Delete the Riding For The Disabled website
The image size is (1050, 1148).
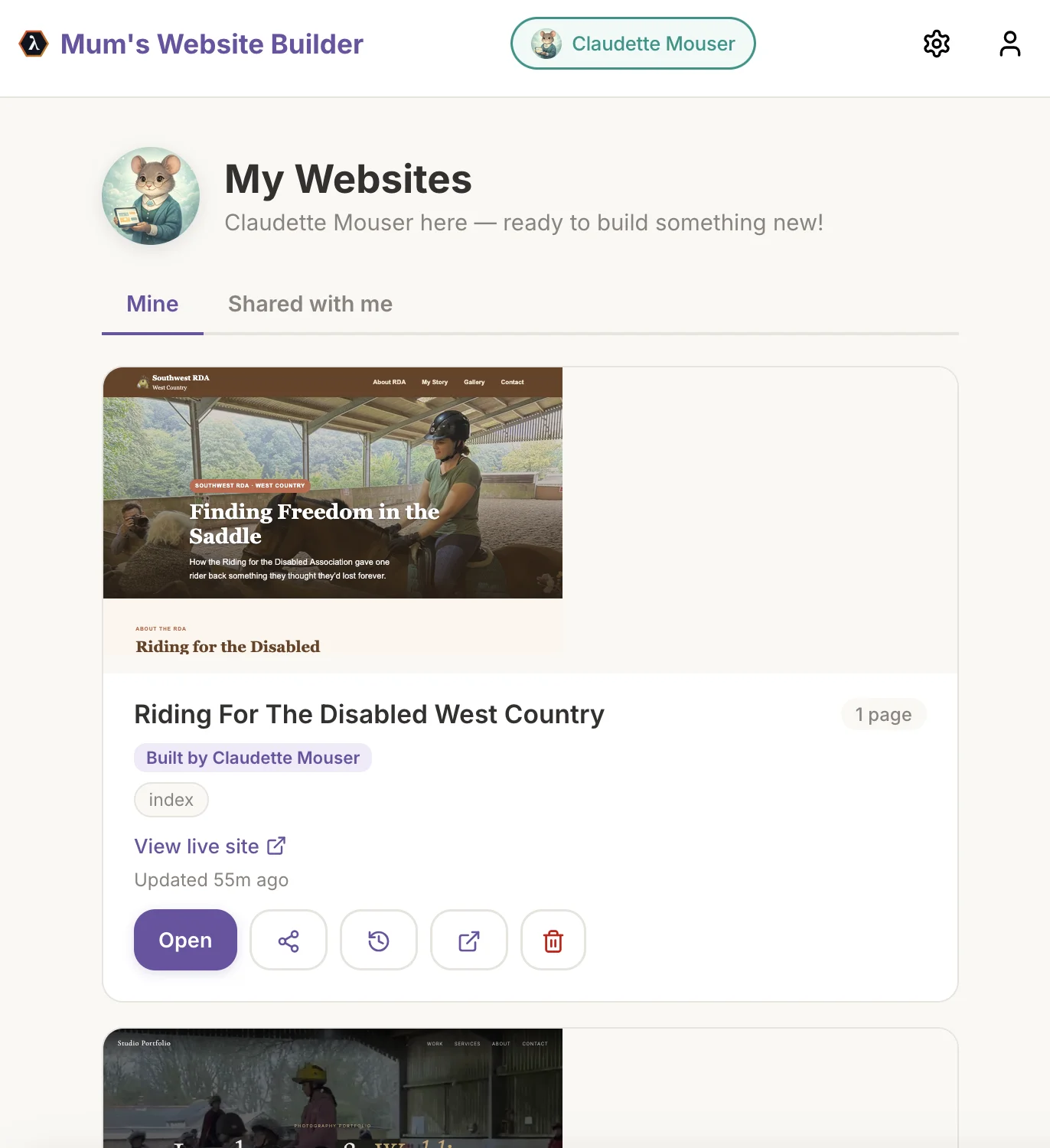click(x=553, y=940)
